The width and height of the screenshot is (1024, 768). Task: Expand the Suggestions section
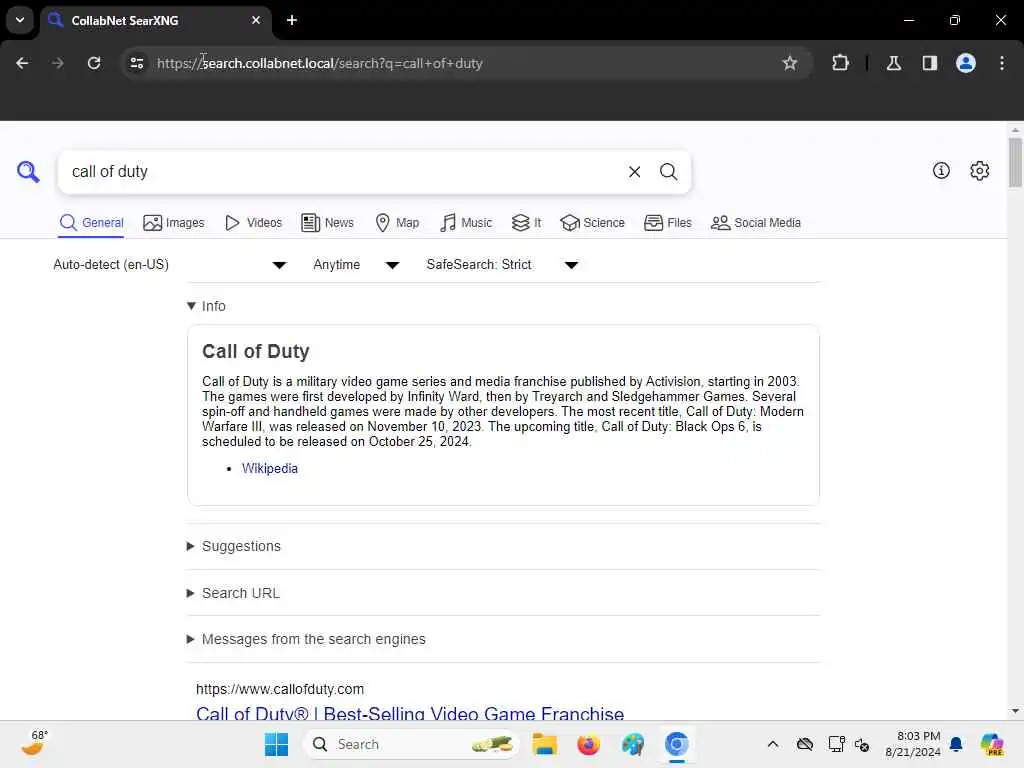(234, 546)
